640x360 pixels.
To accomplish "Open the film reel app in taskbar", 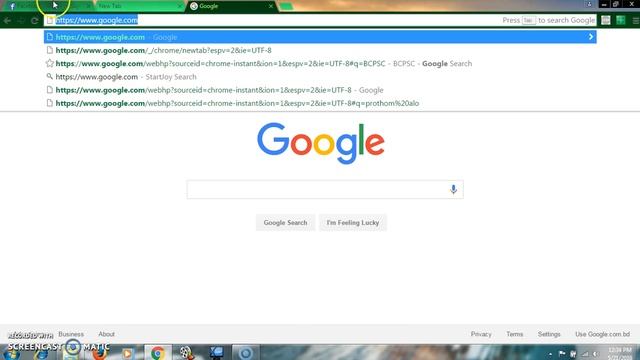I will point(186,353).
